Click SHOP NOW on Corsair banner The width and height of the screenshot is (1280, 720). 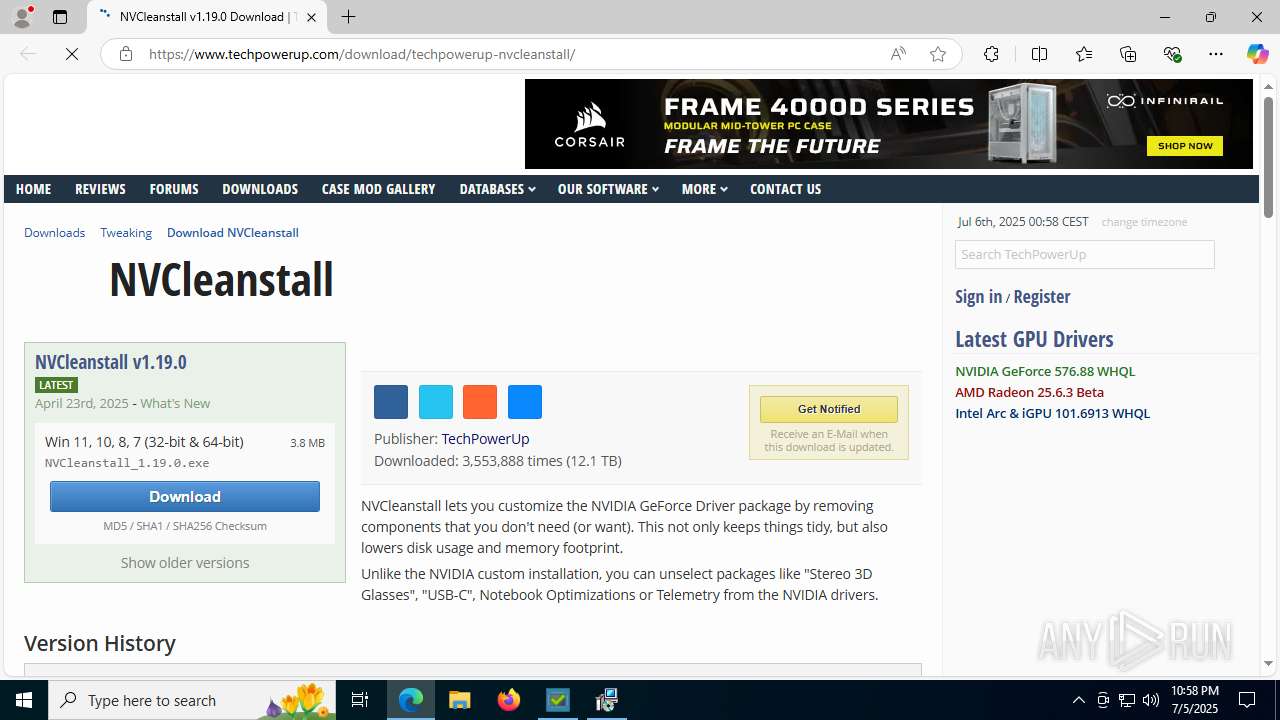coord(1185,146)
